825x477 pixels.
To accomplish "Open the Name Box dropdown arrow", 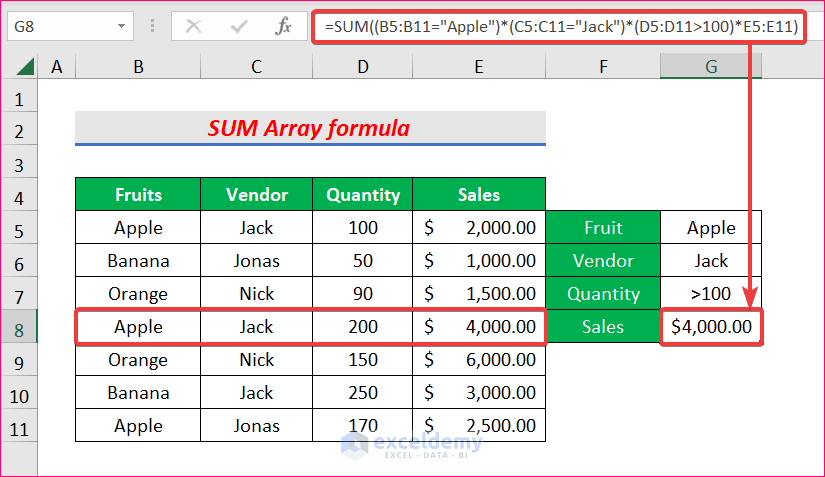I will coord(122,27).
